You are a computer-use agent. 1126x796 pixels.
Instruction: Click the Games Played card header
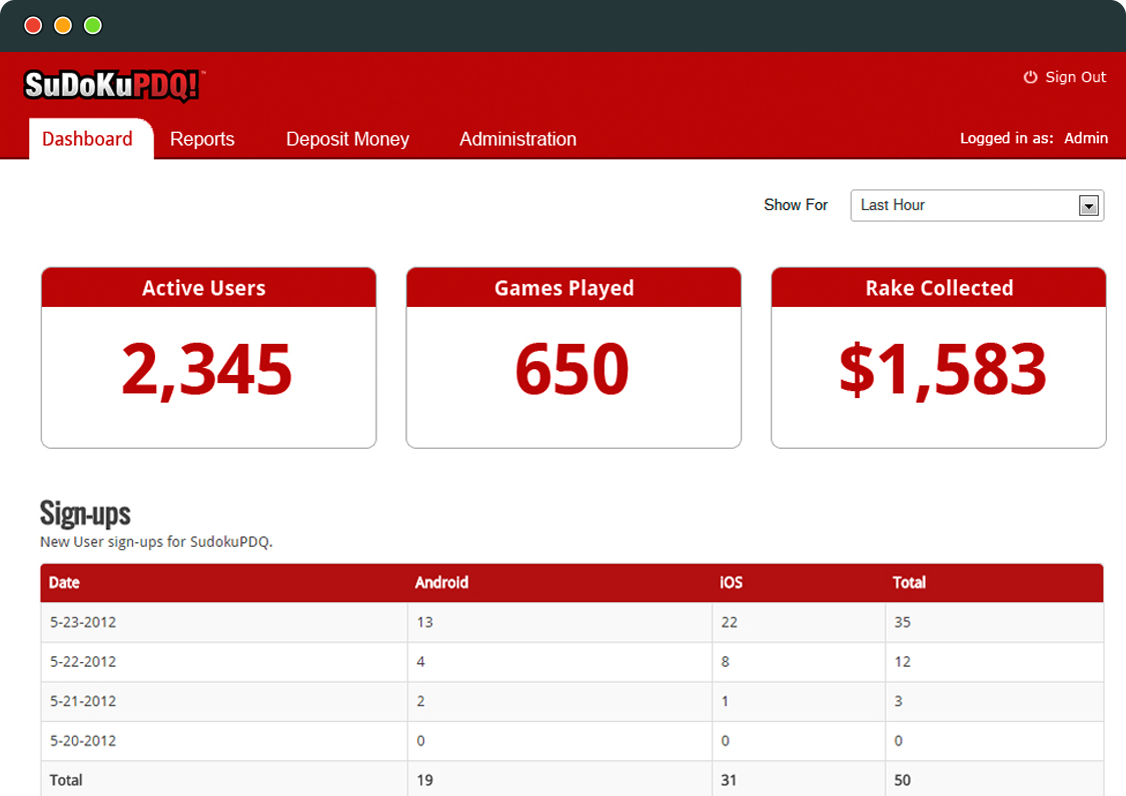point(573,287)
